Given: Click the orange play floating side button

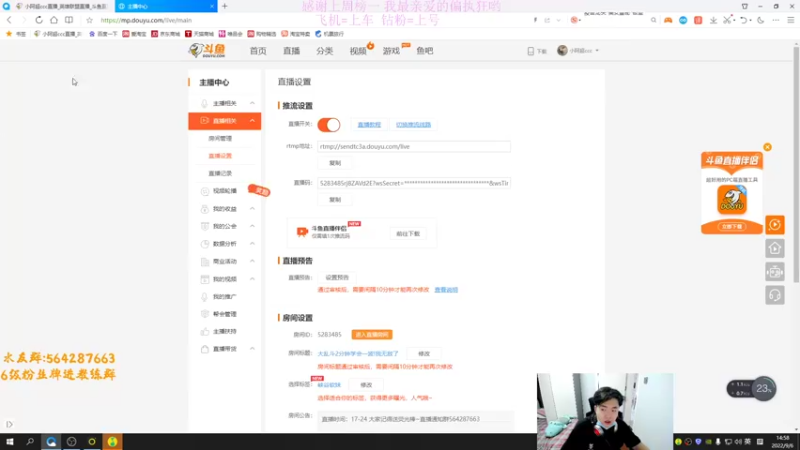Looking at the screenshot, I should tap(774, 224).
